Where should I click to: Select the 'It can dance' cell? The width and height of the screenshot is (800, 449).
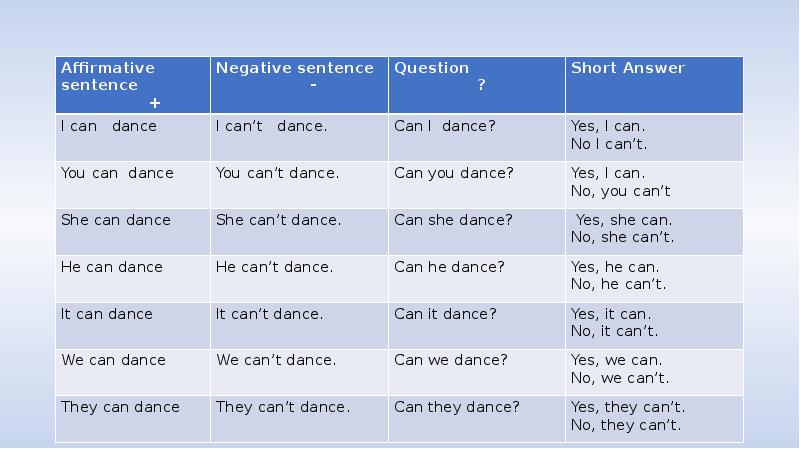click(132, 324)
